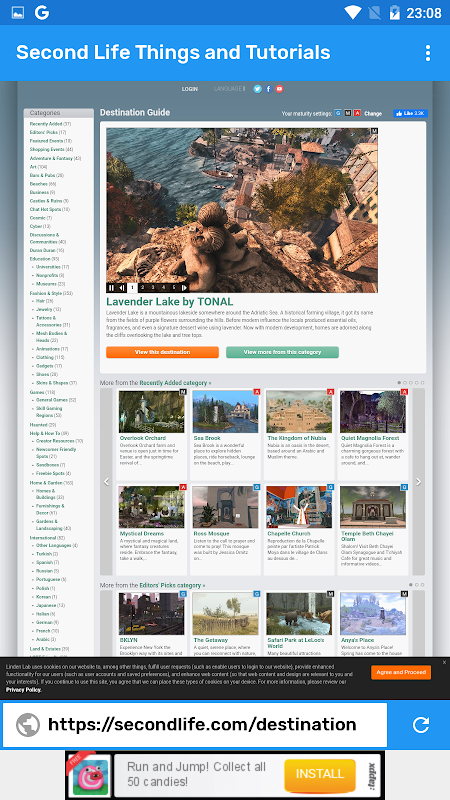Advance slideshow with the next arrow
Viewport: 450px width, 800px height.
tap(184, 288)
